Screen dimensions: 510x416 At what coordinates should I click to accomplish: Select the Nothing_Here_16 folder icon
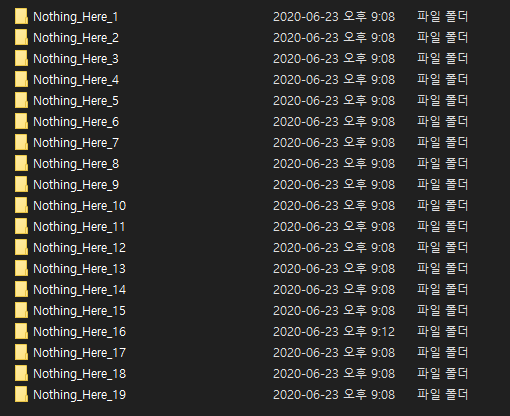tap(21, 332)
